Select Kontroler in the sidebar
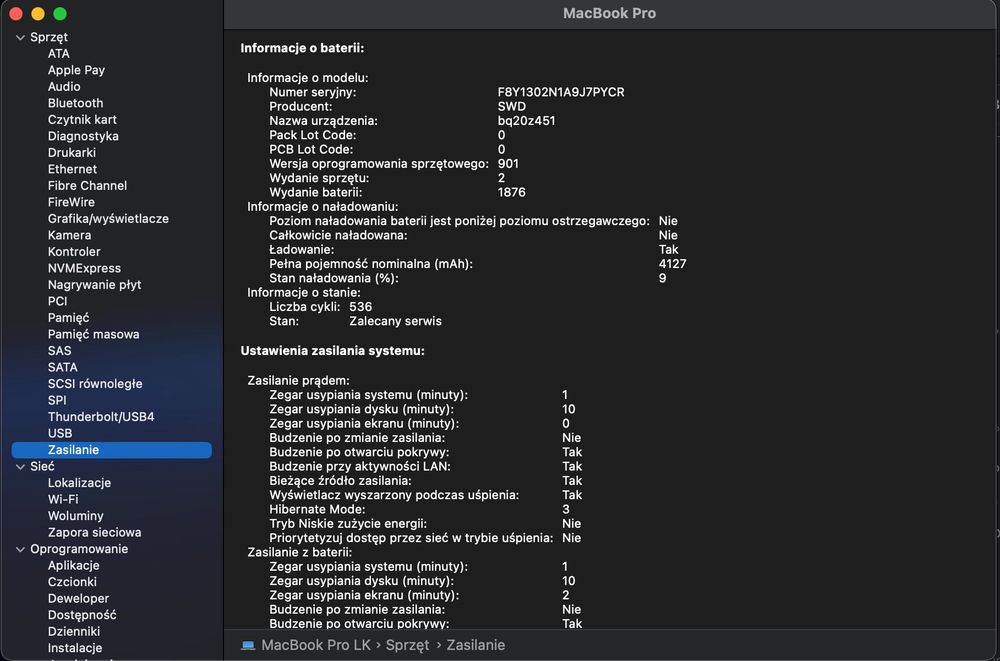The width and height of the screenshot is (1000, 661). 74,252
